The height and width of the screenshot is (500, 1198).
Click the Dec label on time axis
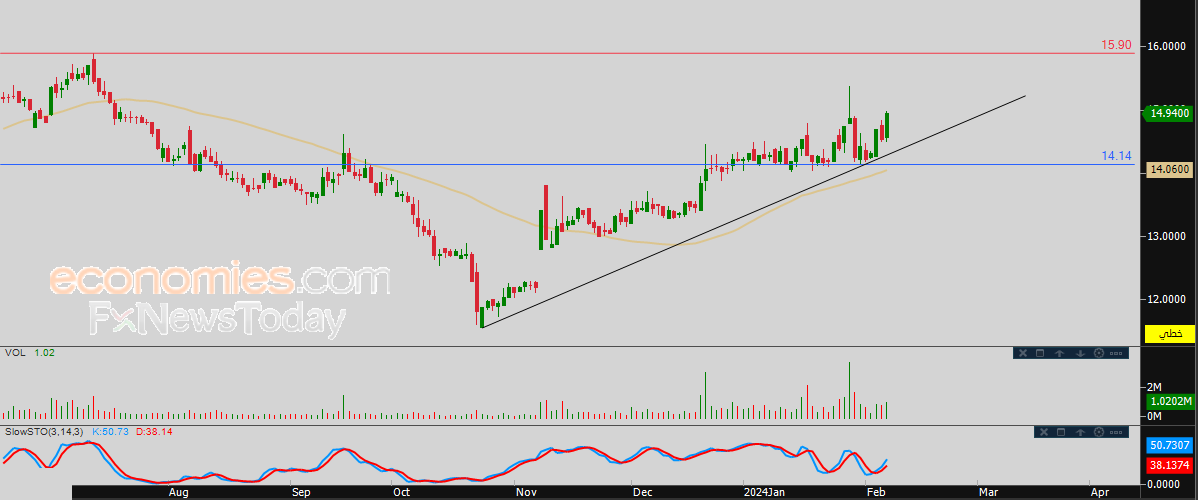tap(643, 492)
